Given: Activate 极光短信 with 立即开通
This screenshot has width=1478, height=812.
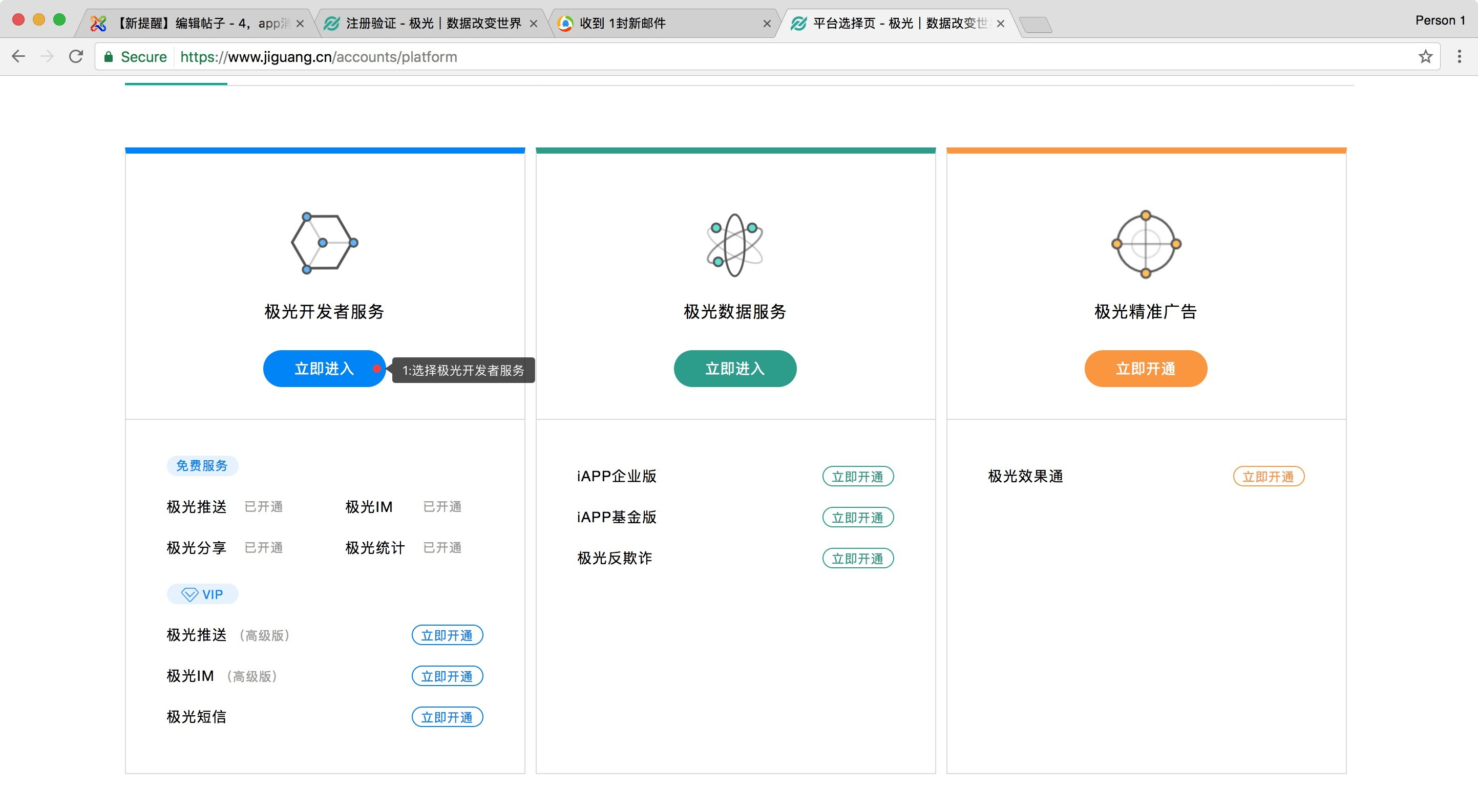Looking at the screenshot, I should click(x=447, y=717).
